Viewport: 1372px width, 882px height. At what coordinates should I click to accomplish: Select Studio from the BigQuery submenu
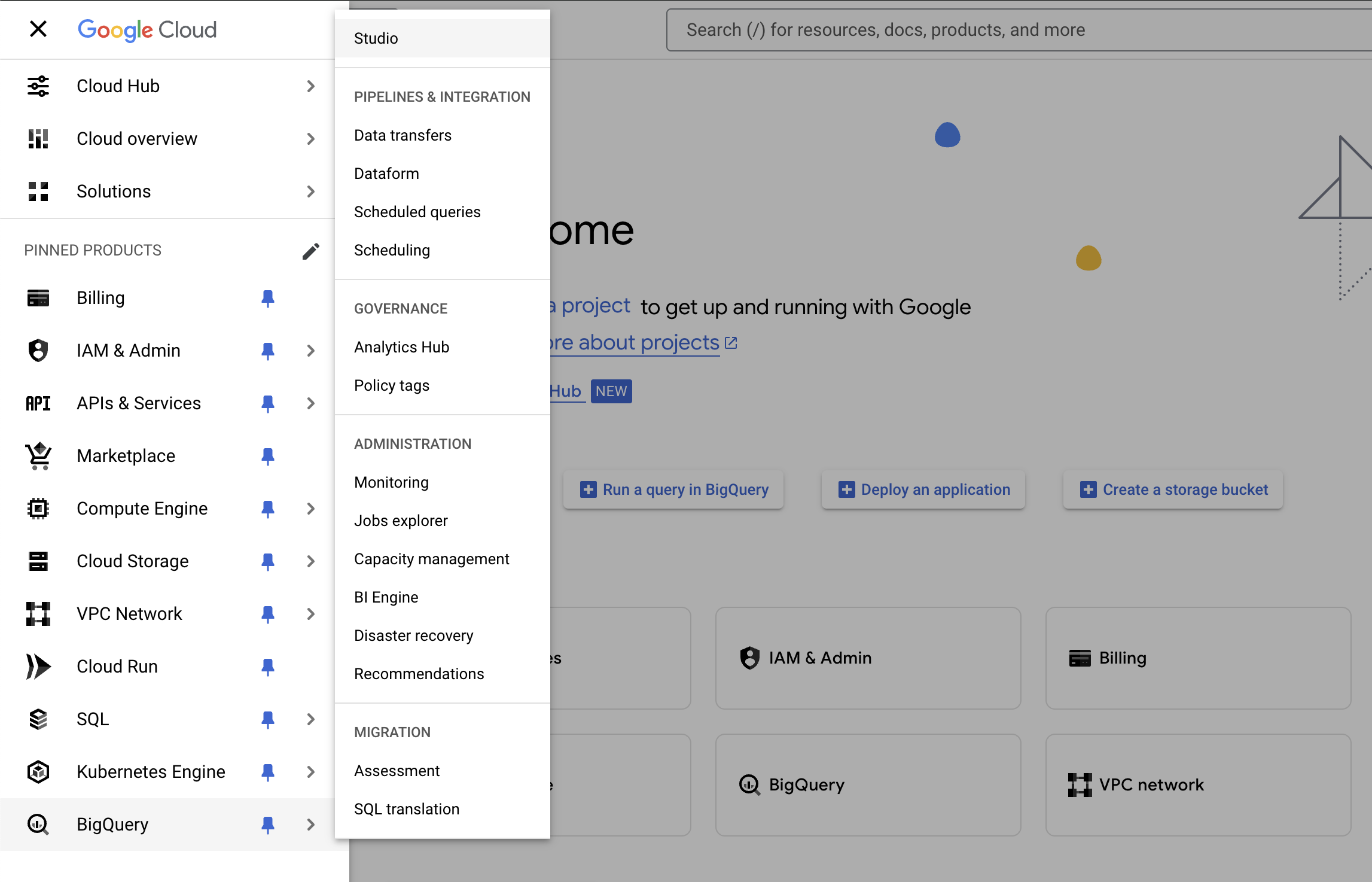[x=376, y=38]
